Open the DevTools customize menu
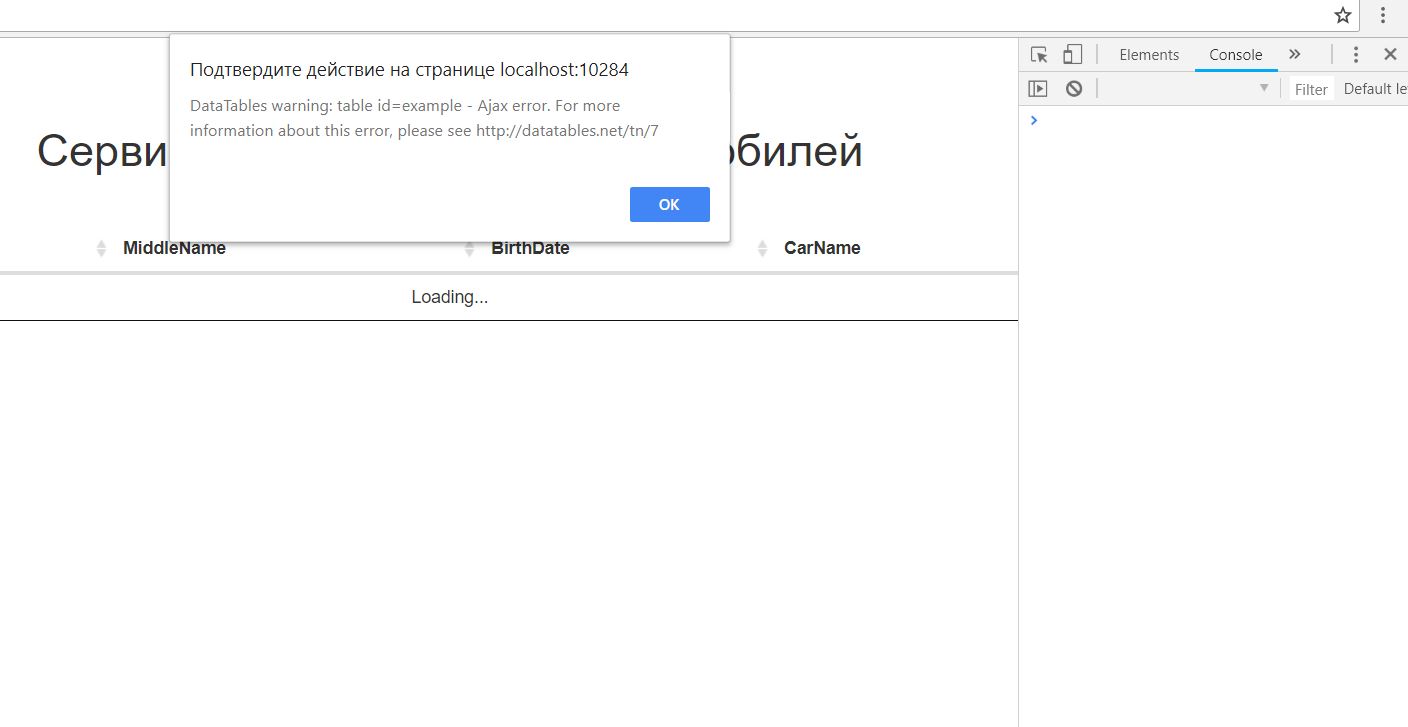This screenshot has height=727, width=1408. click(1356, 55)
